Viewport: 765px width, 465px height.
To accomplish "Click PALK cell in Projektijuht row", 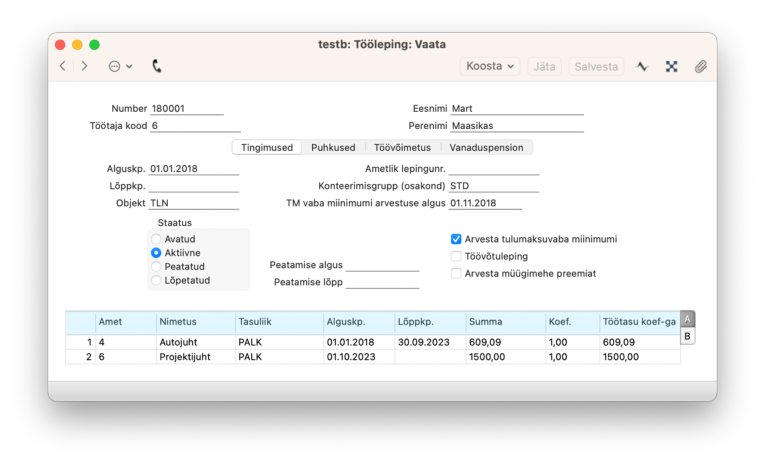I will 279,357.
